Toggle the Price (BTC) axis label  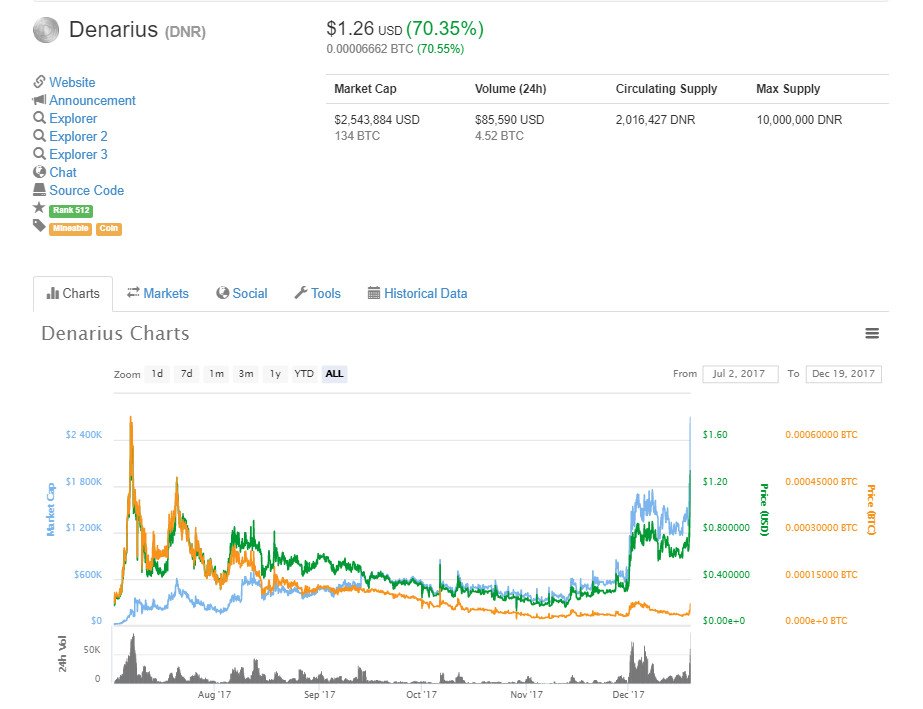(871, 510)
